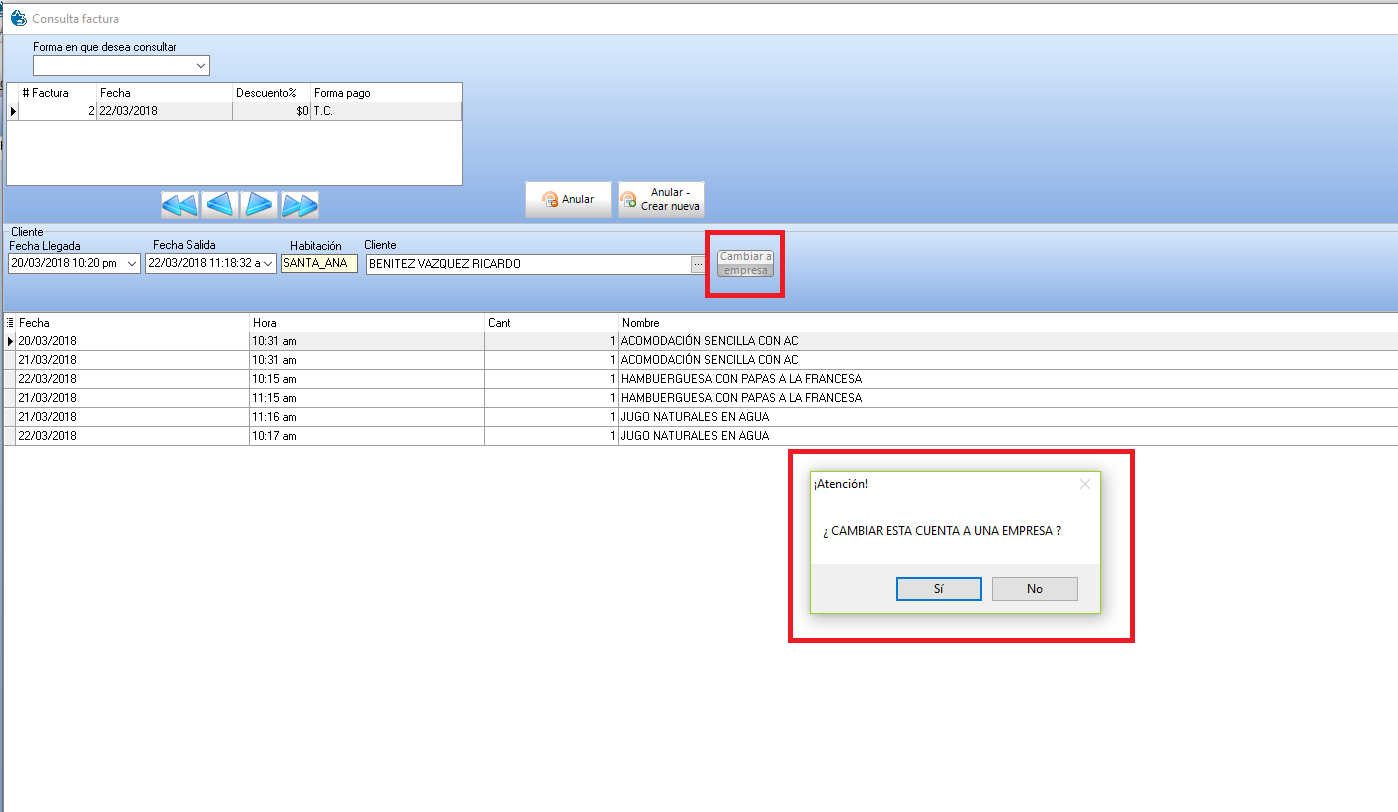
Task: Go to the previous invoice record
Action: pos(220,205)
